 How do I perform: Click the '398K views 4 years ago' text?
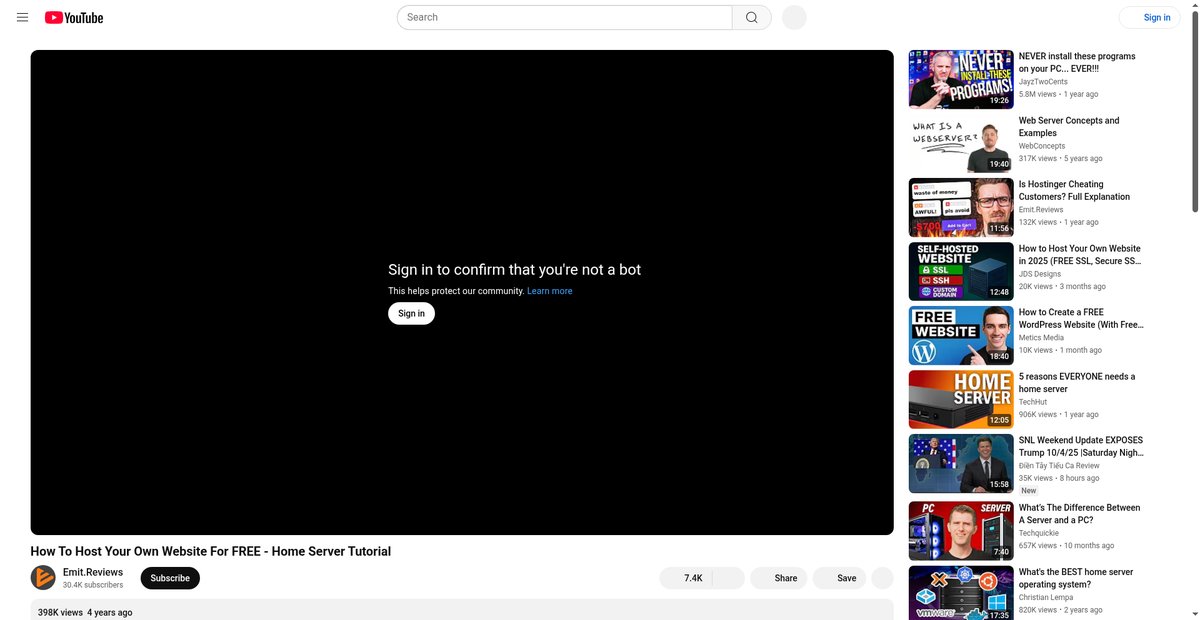pos(85,612)
